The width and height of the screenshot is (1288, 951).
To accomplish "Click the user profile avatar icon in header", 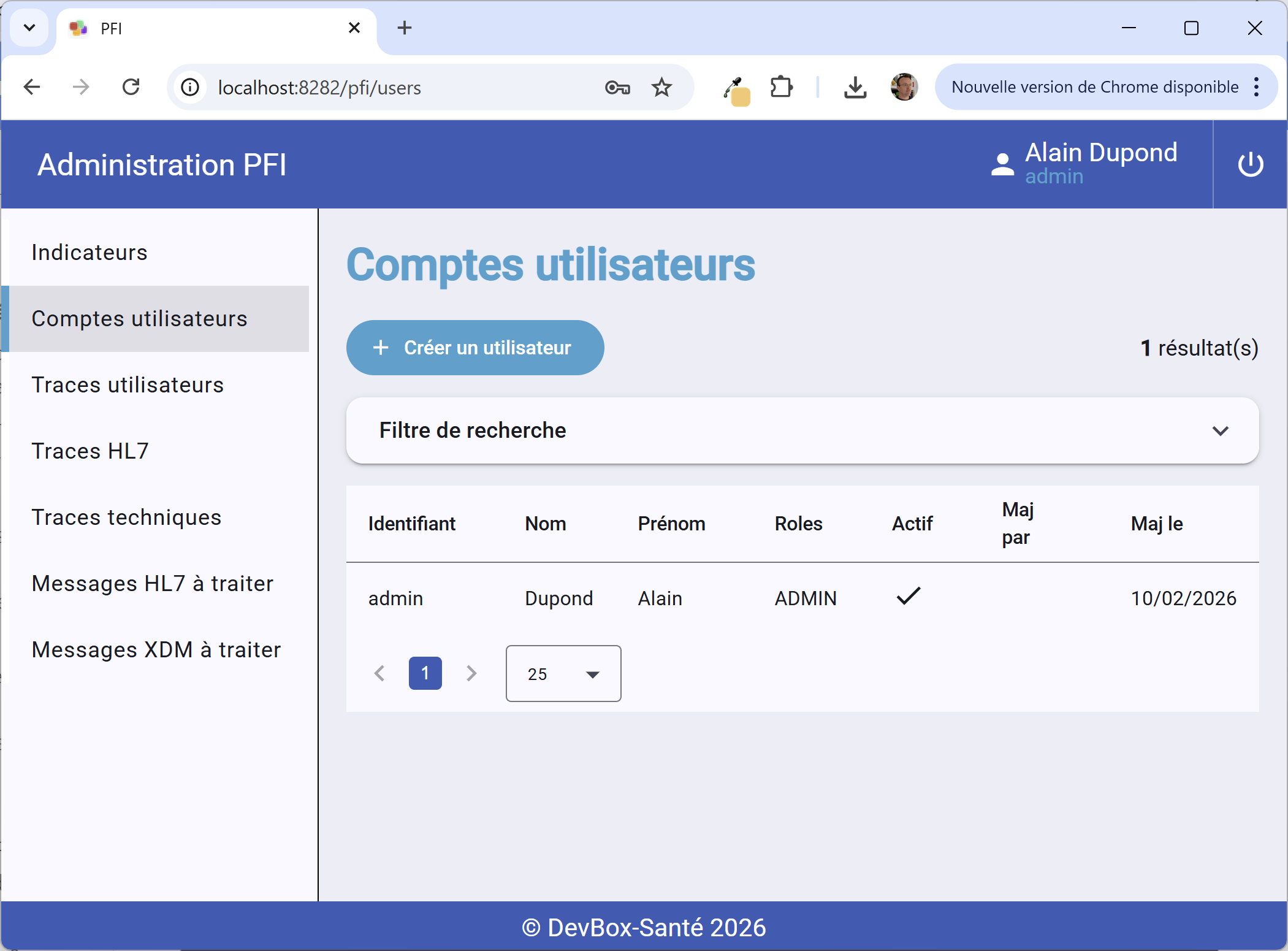I will (1002, 164).
